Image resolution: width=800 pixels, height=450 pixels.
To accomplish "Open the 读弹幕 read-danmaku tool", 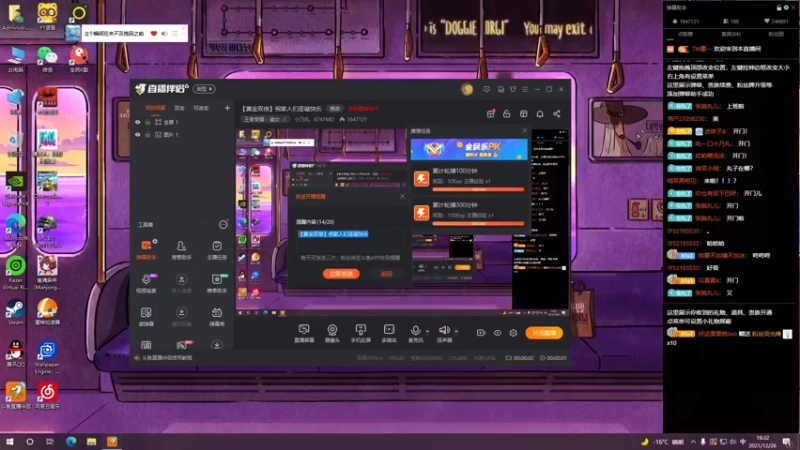I will [x=146, y=316].
